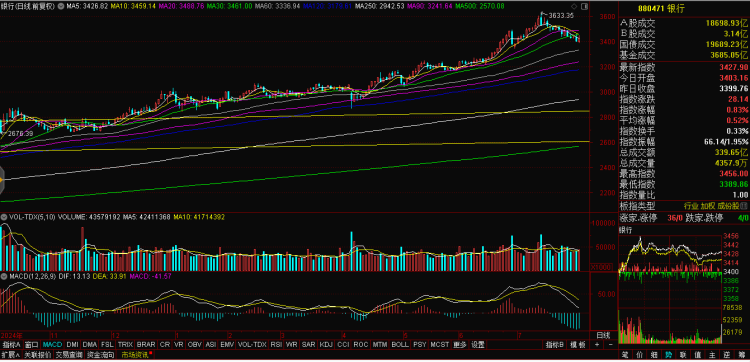The width and height of the screenshot is (750, 362).
Task: Click the 880471 银行 title header
Action: point(661,8)
